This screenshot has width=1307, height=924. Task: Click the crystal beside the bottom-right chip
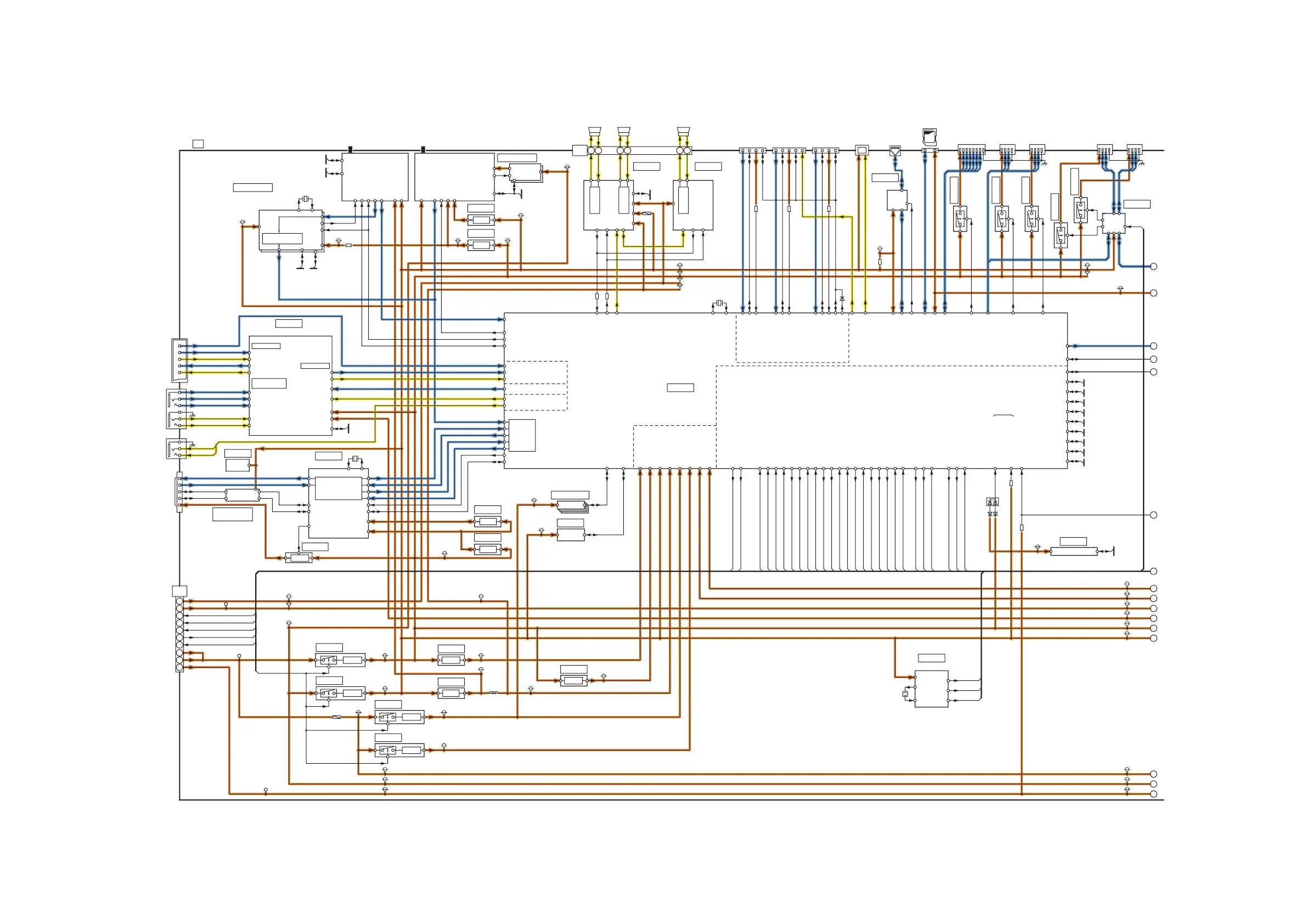click(x=905, y=694)
